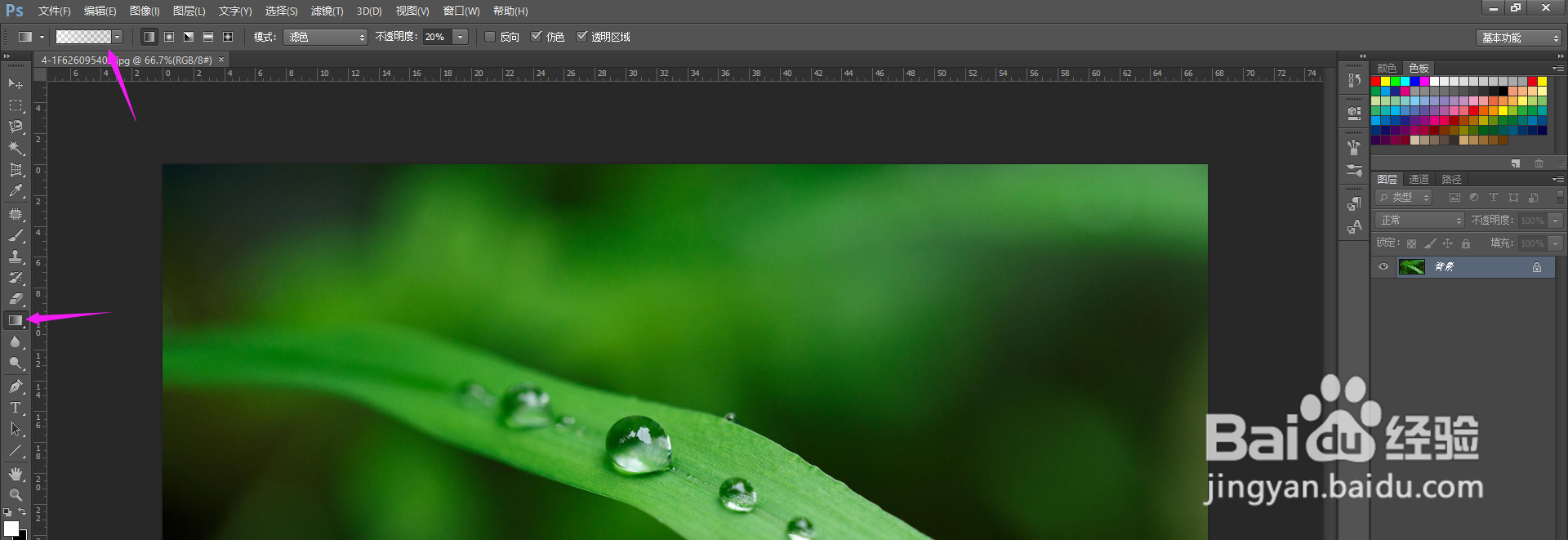Create new swatch from foreground color
This screenshot has width=1568, height=540.
coord(1516,163)
